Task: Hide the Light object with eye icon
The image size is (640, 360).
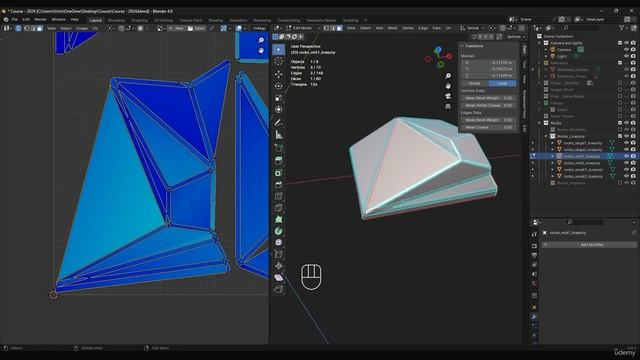Action: pyautogui.click(x=626, y=56)
